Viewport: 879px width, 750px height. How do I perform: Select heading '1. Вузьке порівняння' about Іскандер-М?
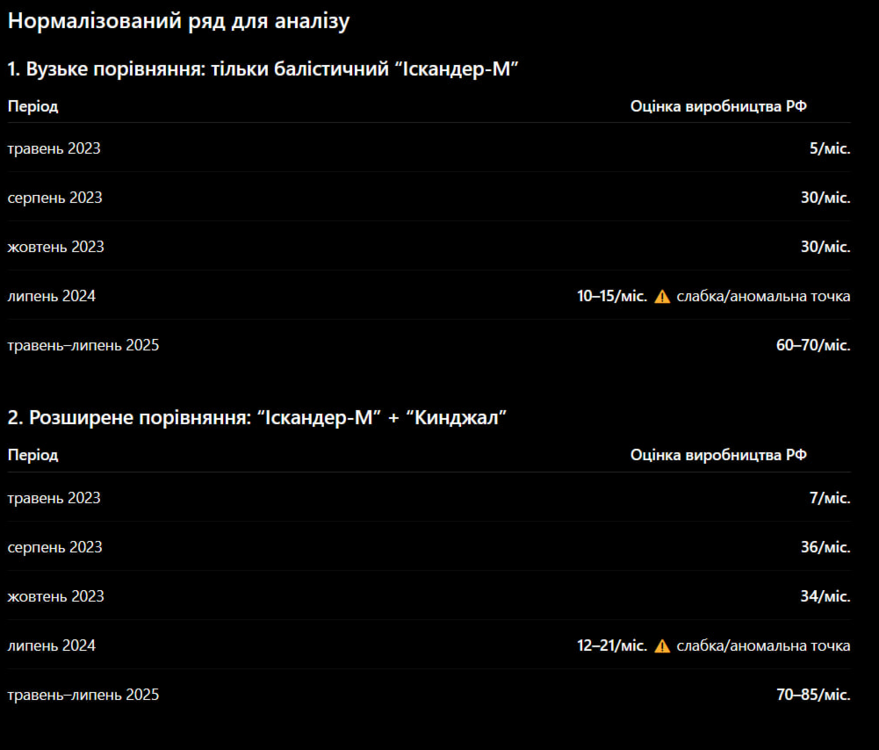point(263,69)
